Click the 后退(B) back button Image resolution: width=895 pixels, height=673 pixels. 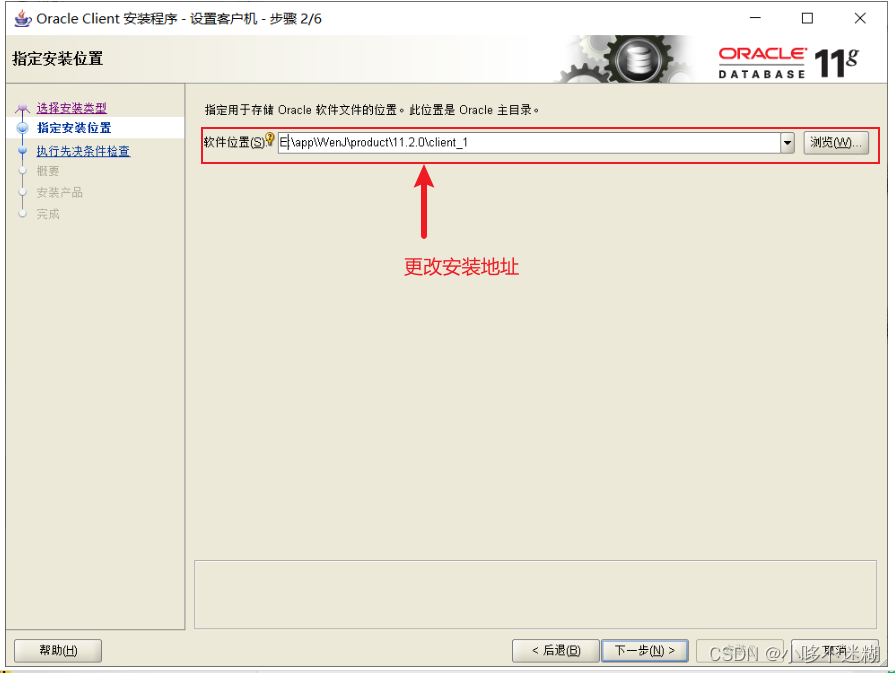pos(555,650)
